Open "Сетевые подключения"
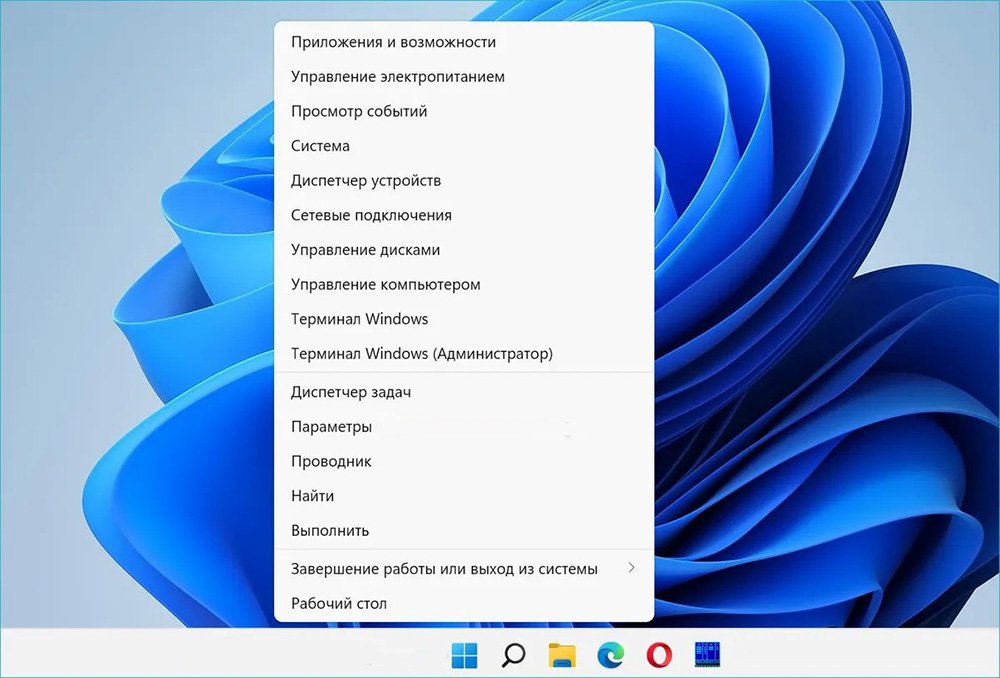This screenshot has width=1000, height=678. [464, 215]
